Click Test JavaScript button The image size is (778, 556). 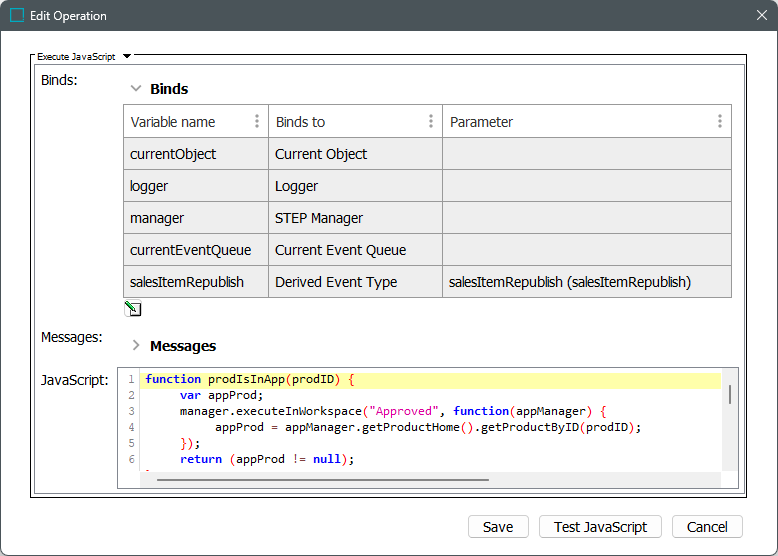[x=600, y=527]
